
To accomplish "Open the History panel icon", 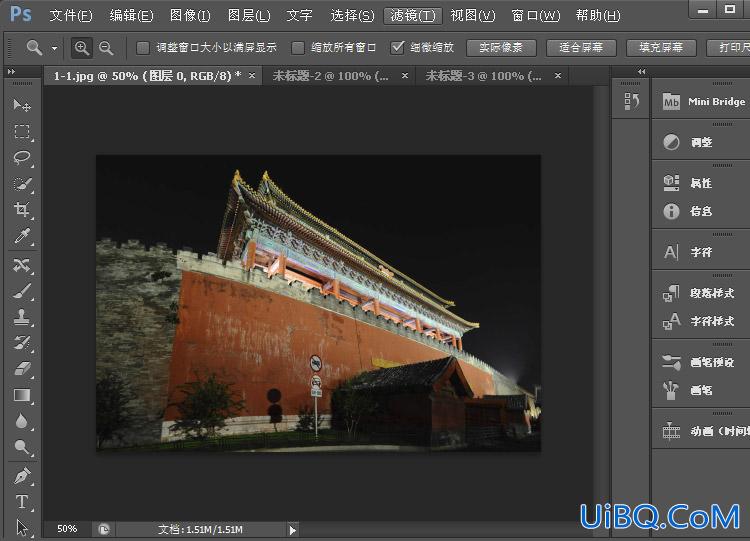I will click(x=631, y=101).
